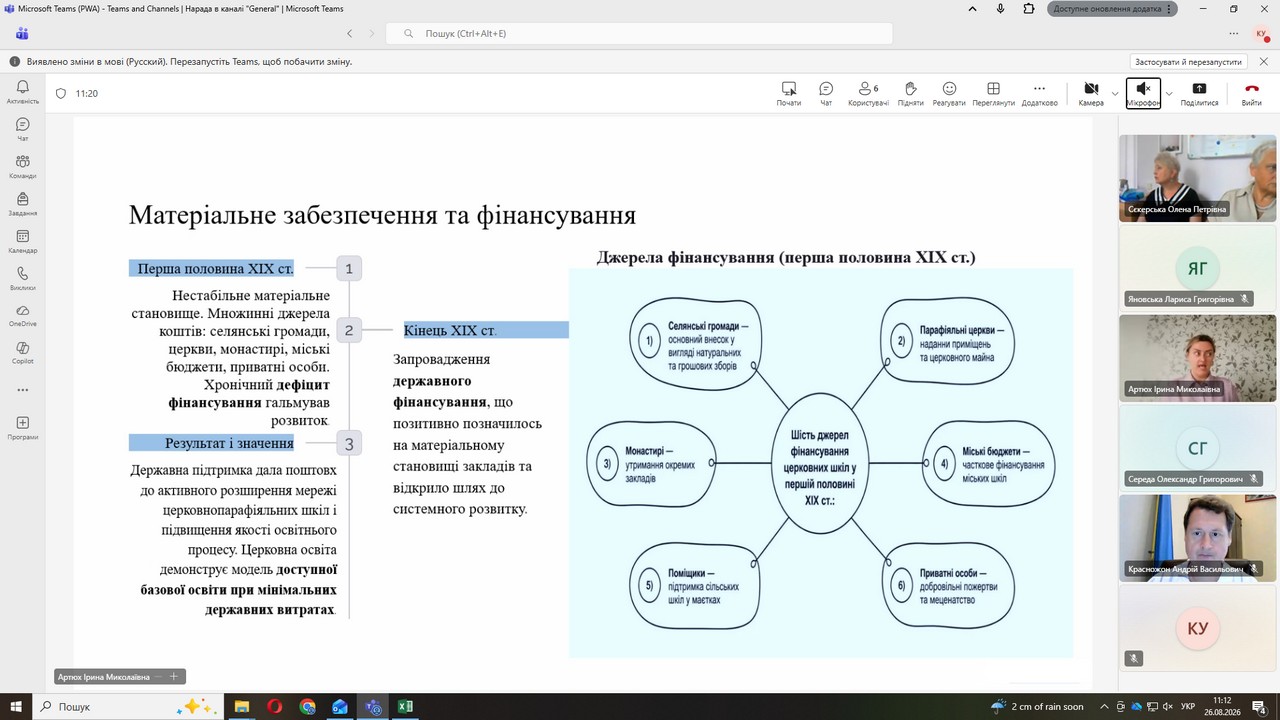Open reactions (Реагувати) menu
The image size is (1280, 720).
[x=949, y=94]
